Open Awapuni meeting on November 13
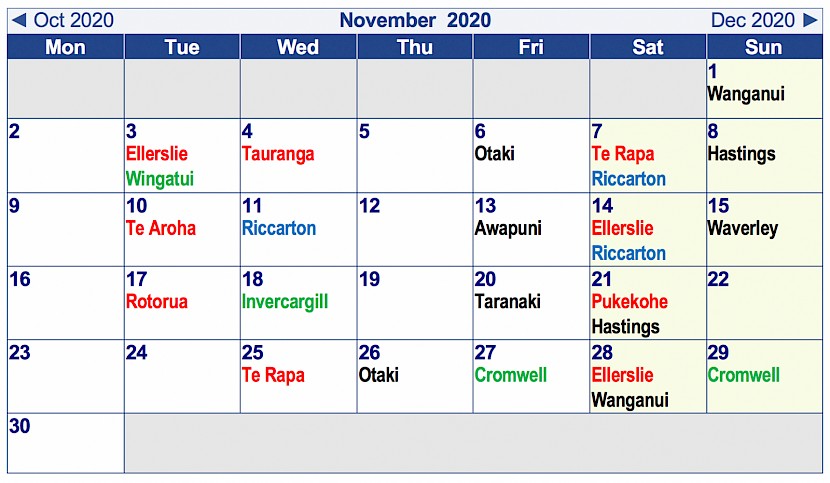The width and height of the screenshot is (830, 483). point(508,229)
